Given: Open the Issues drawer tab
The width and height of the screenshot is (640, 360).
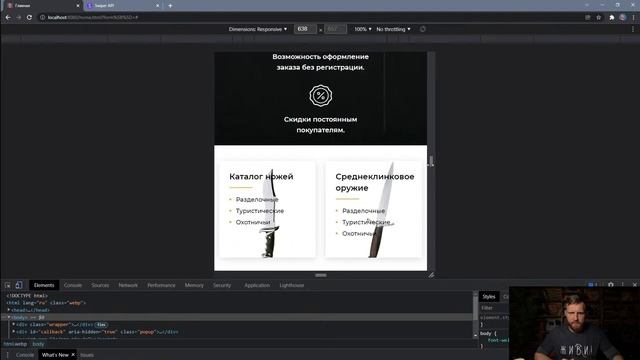Looking at the screenshot, I should [87, 355].
